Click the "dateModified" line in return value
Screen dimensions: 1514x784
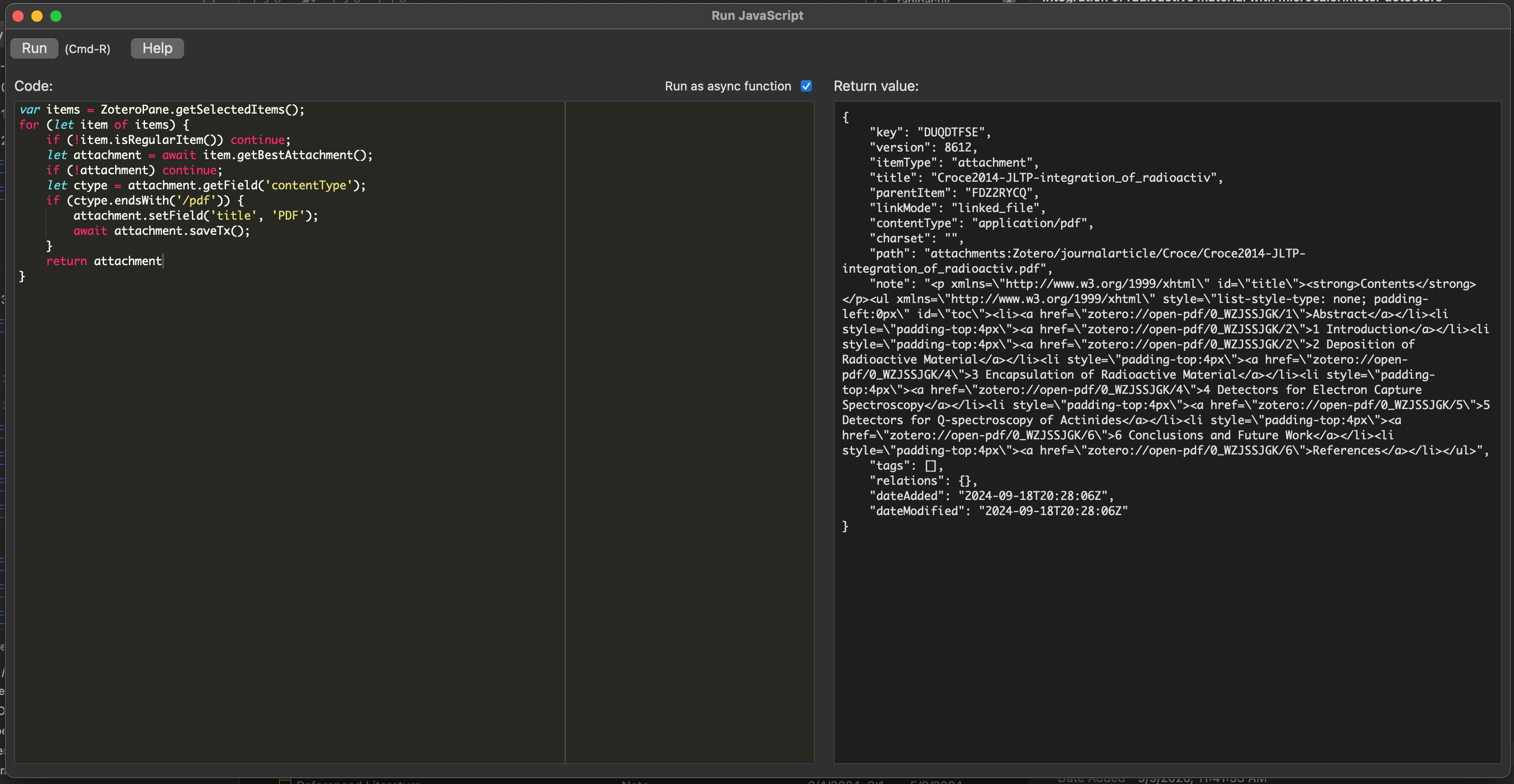pos(998,511)
